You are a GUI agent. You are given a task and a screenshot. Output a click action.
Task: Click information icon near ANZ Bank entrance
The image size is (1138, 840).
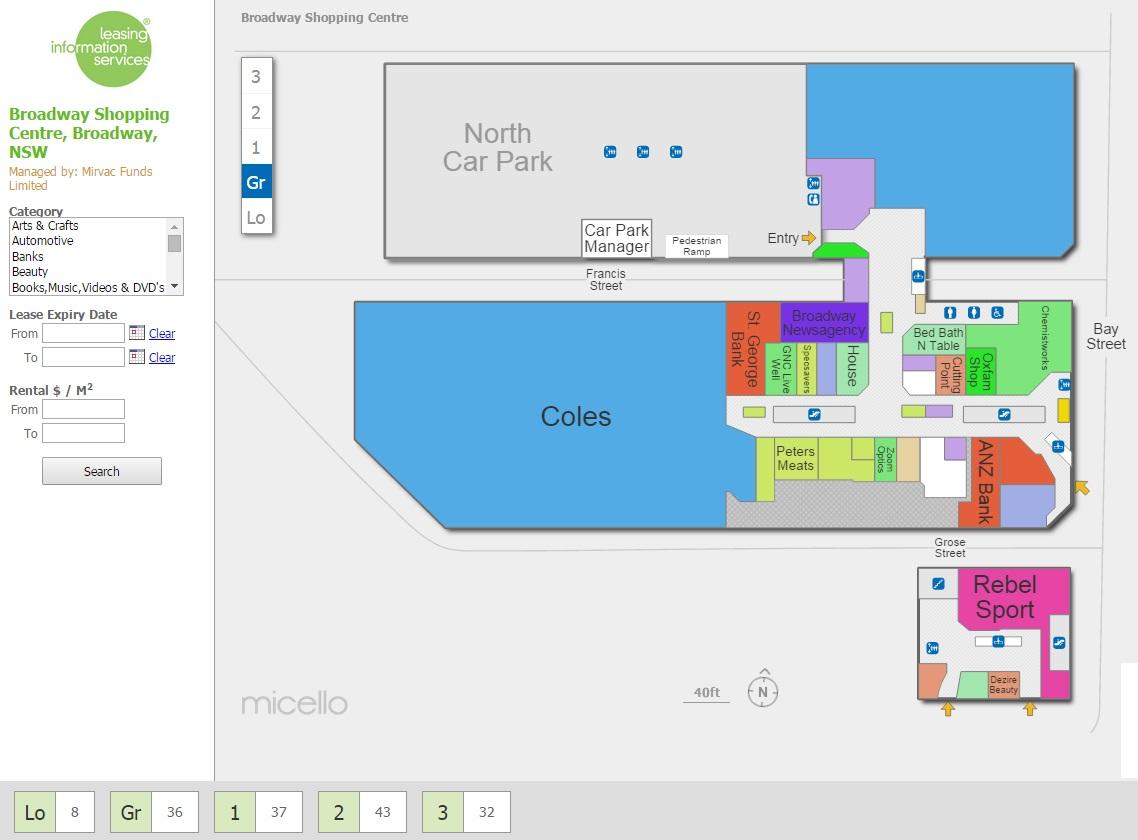1058,446
